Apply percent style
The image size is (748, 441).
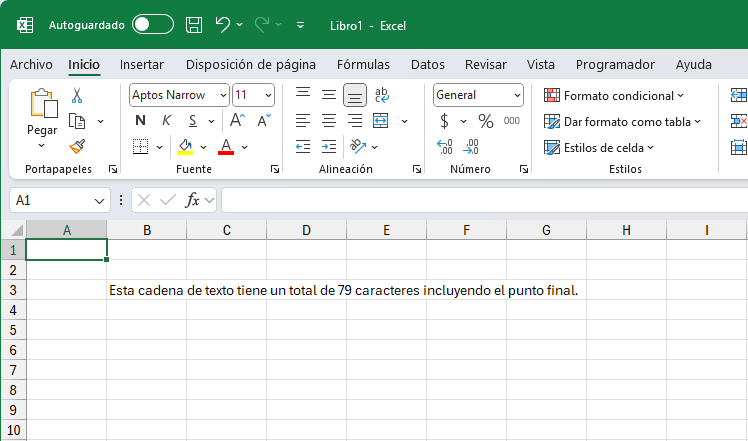click(486, 121)
